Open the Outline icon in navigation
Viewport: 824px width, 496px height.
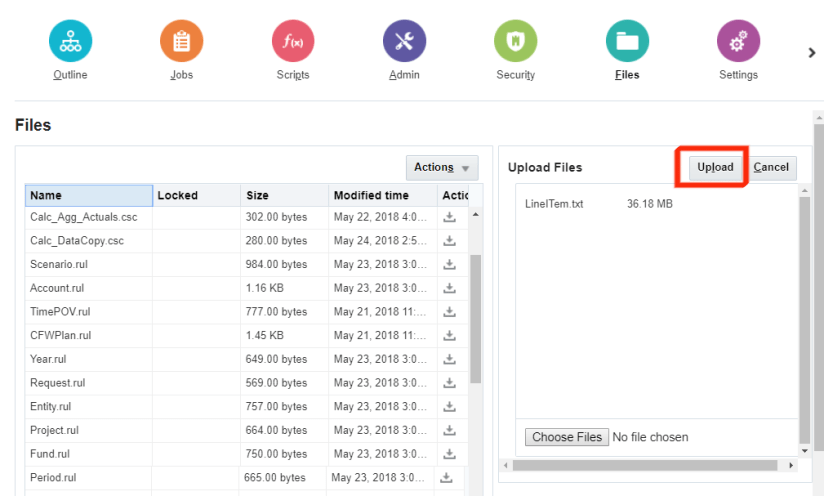[x=70, y=41]
